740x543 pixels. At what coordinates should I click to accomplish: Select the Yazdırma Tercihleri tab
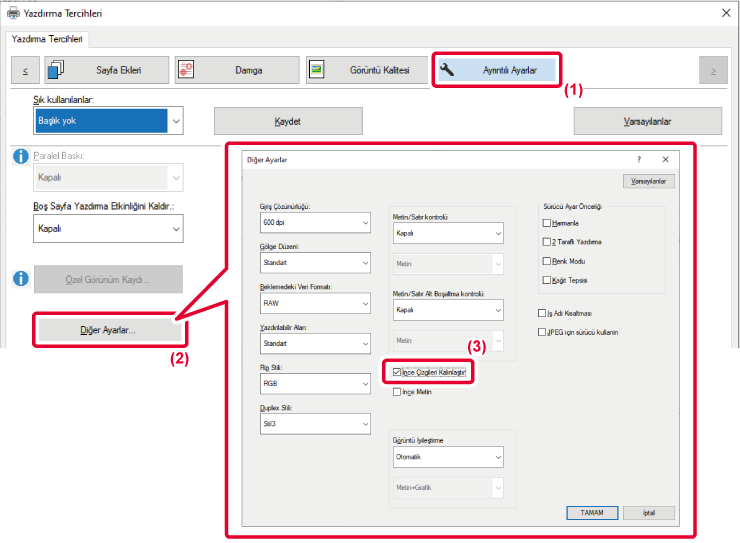coord(49,39)
